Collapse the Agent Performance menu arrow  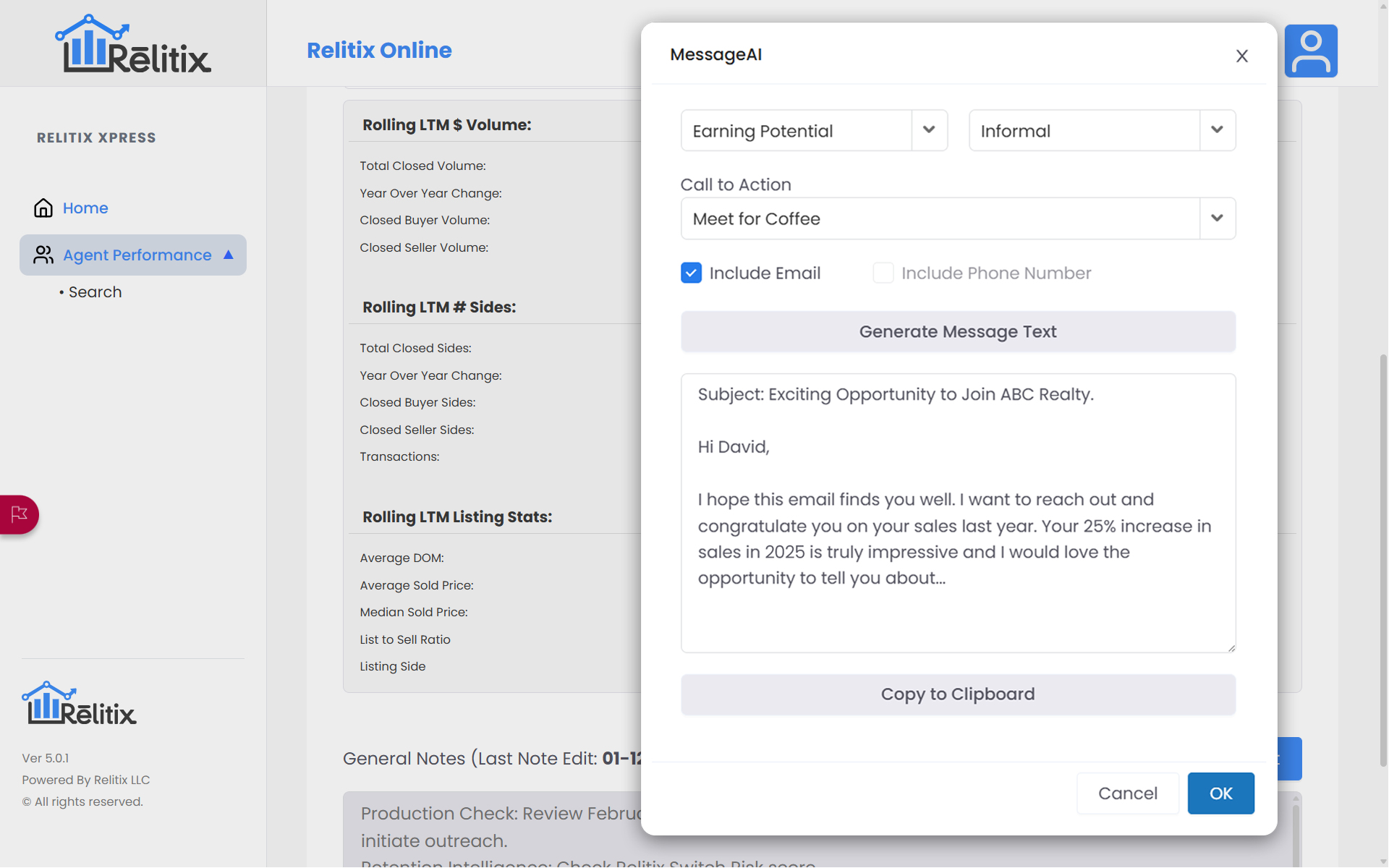pyautogui.click(x=229, y=255)
